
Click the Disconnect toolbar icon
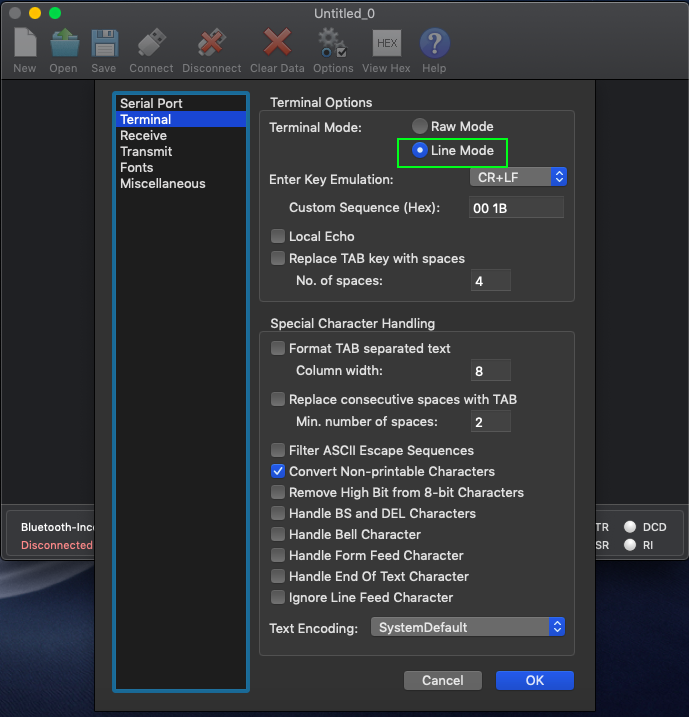coord(211,44)
